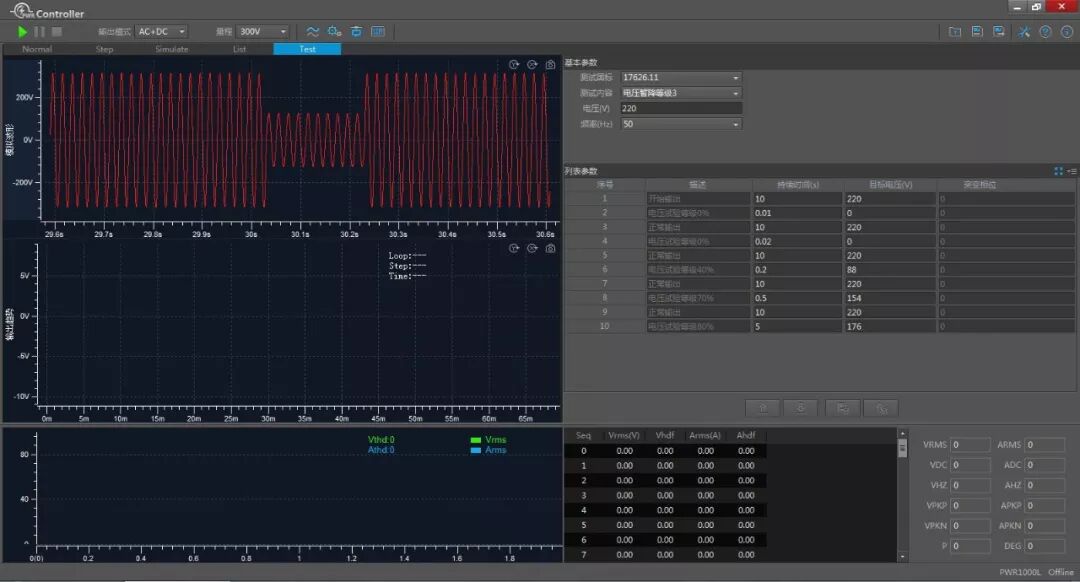Edit target voltage cell 176

tap(890, 326)
